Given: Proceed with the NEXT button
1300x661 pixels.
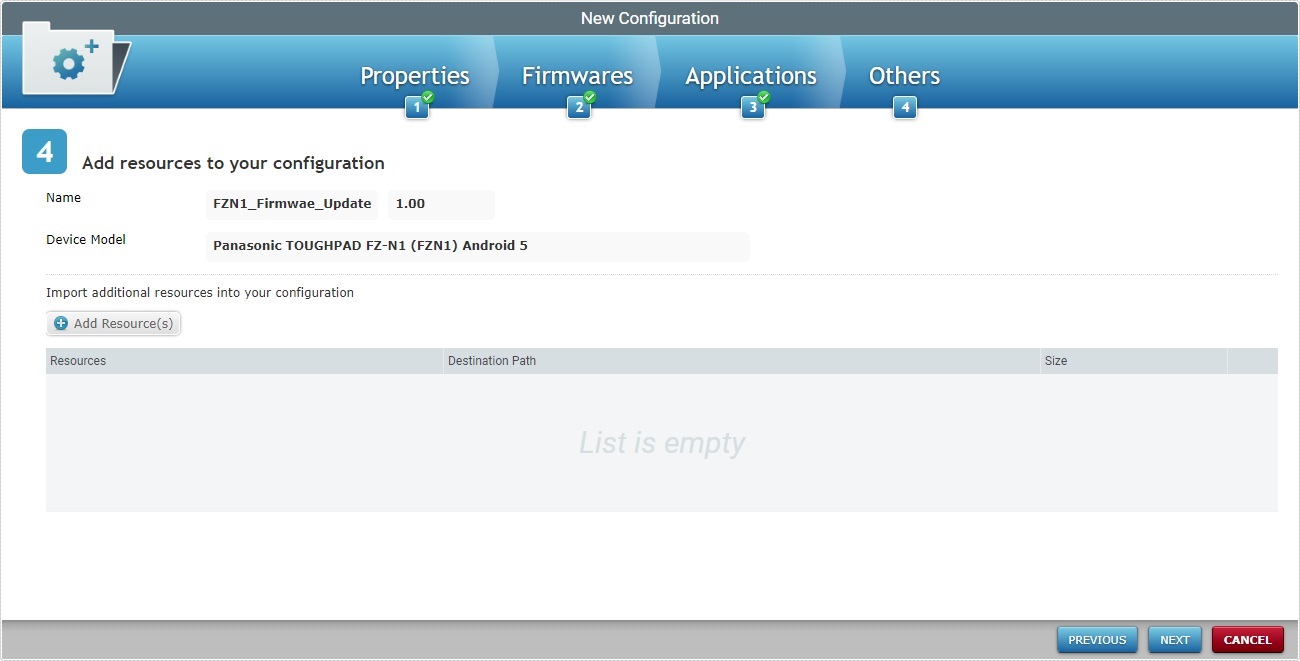Looking at the screenshot, I should pyautogui.click(x=1174, y=640).
